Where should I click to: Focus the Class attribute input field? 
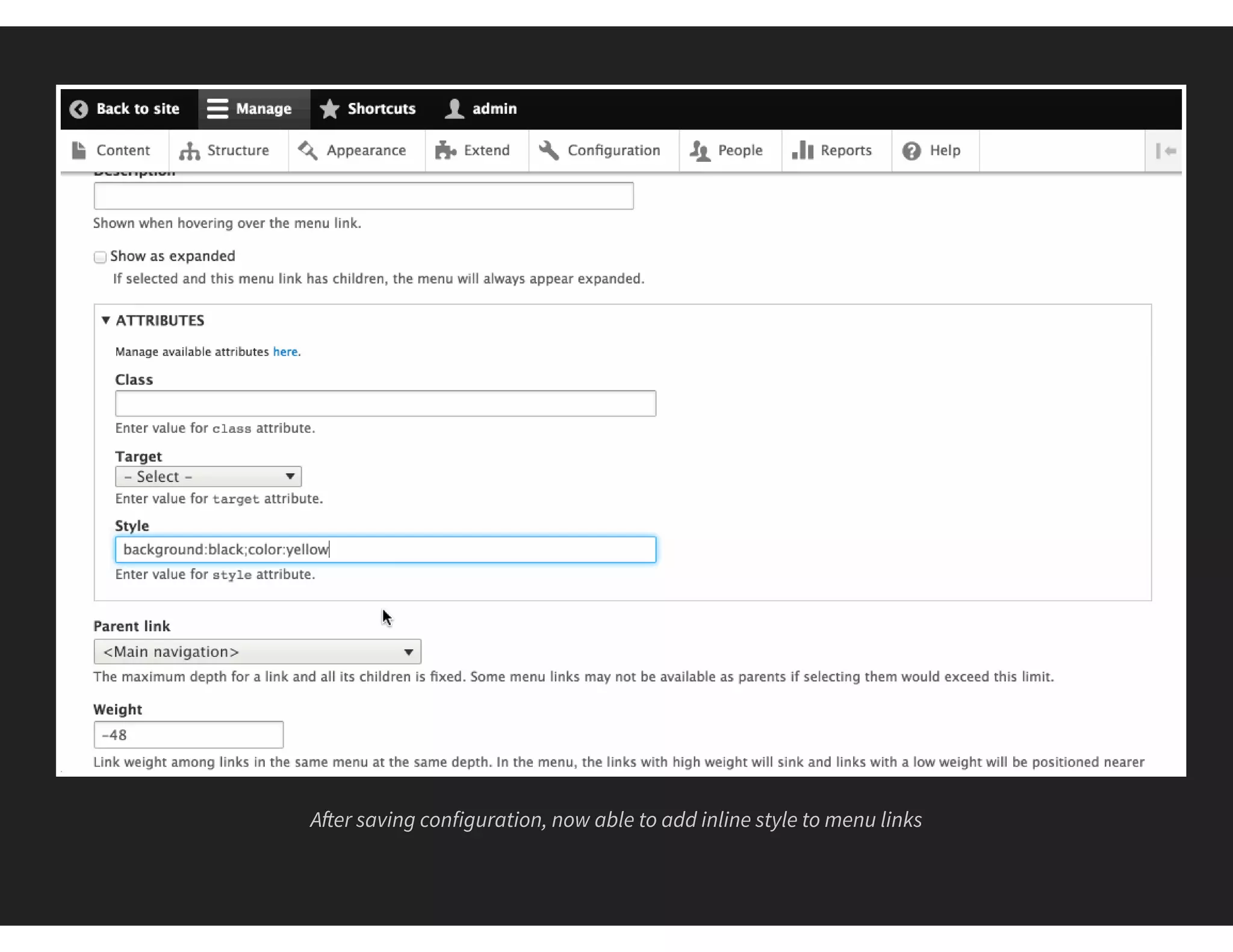(385, 404)
